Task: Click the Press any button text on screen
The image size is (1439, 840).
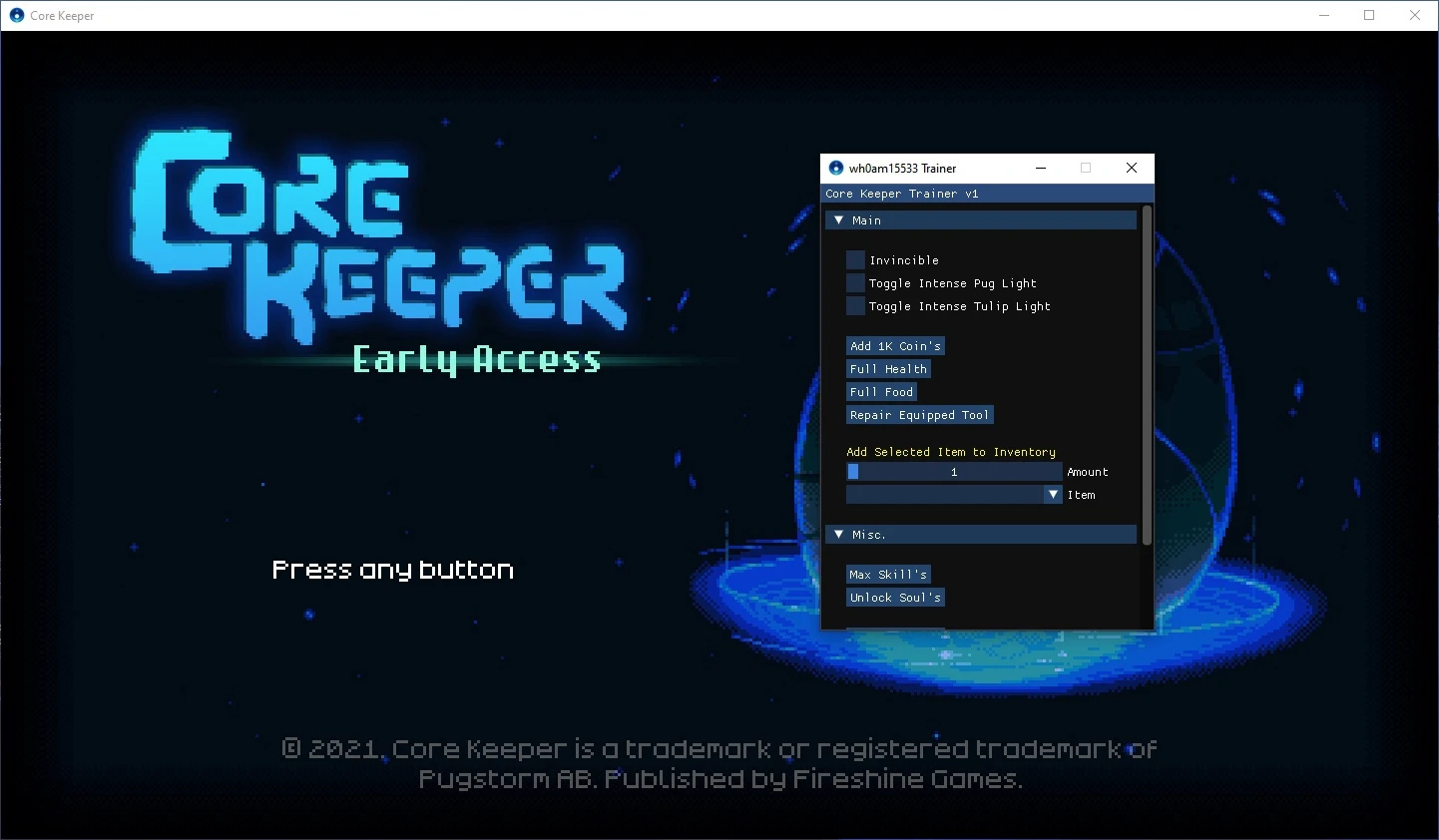Action: point(392,569)
